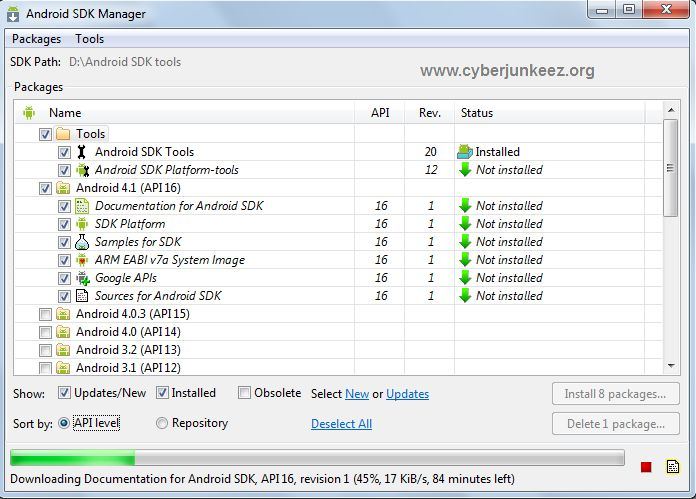Image resolution: width=696 pixels, height=499 pixels.
Task: Click the Android 3.2 (API 13) folder icon
Action: point(63,350)
